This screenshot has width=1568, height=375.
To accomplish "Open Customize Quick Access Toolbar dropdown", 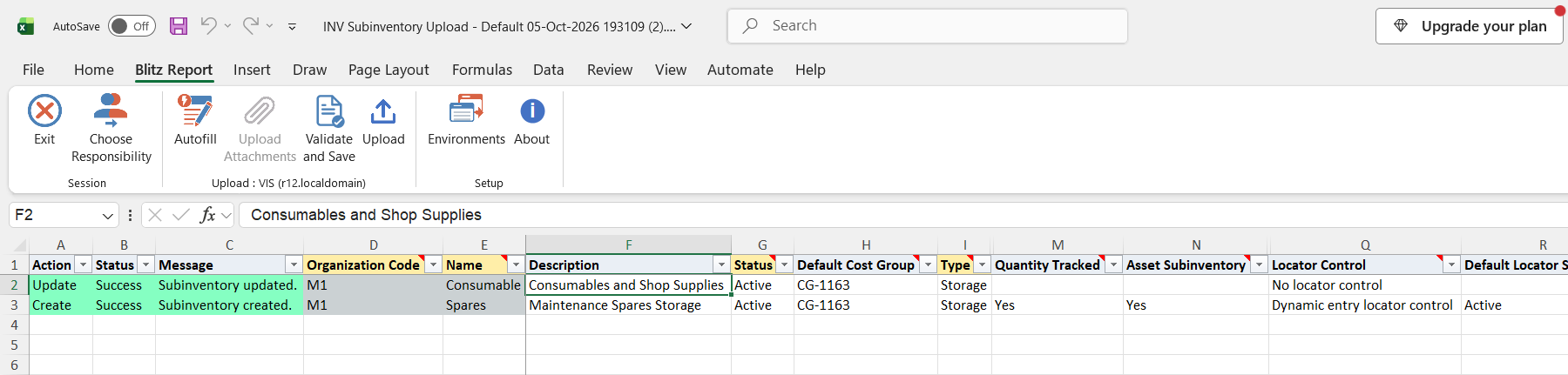I will tap(292, 27).
